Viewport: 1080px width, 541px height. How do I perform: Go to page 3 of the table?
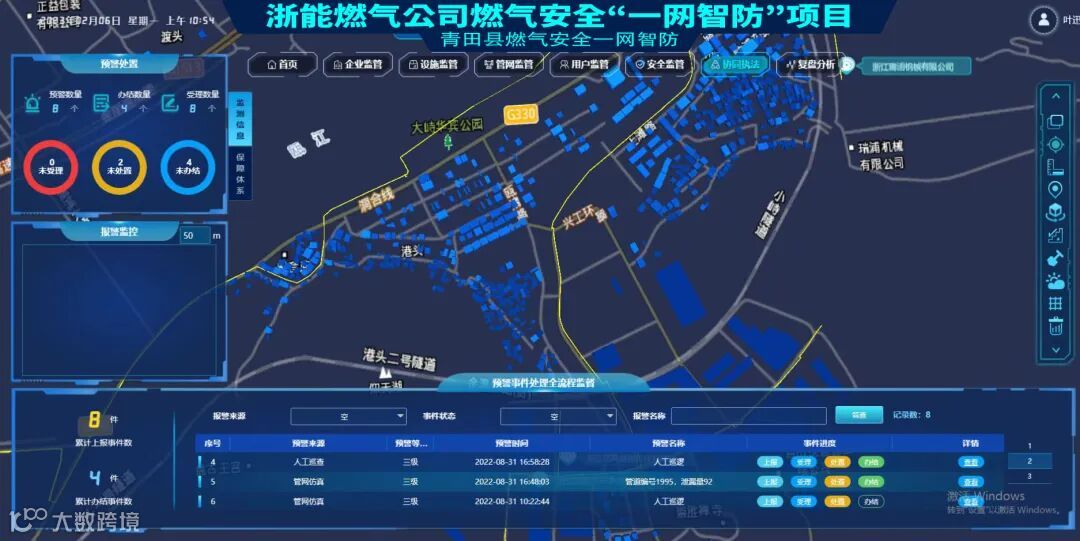click(x=1030, y=476)
